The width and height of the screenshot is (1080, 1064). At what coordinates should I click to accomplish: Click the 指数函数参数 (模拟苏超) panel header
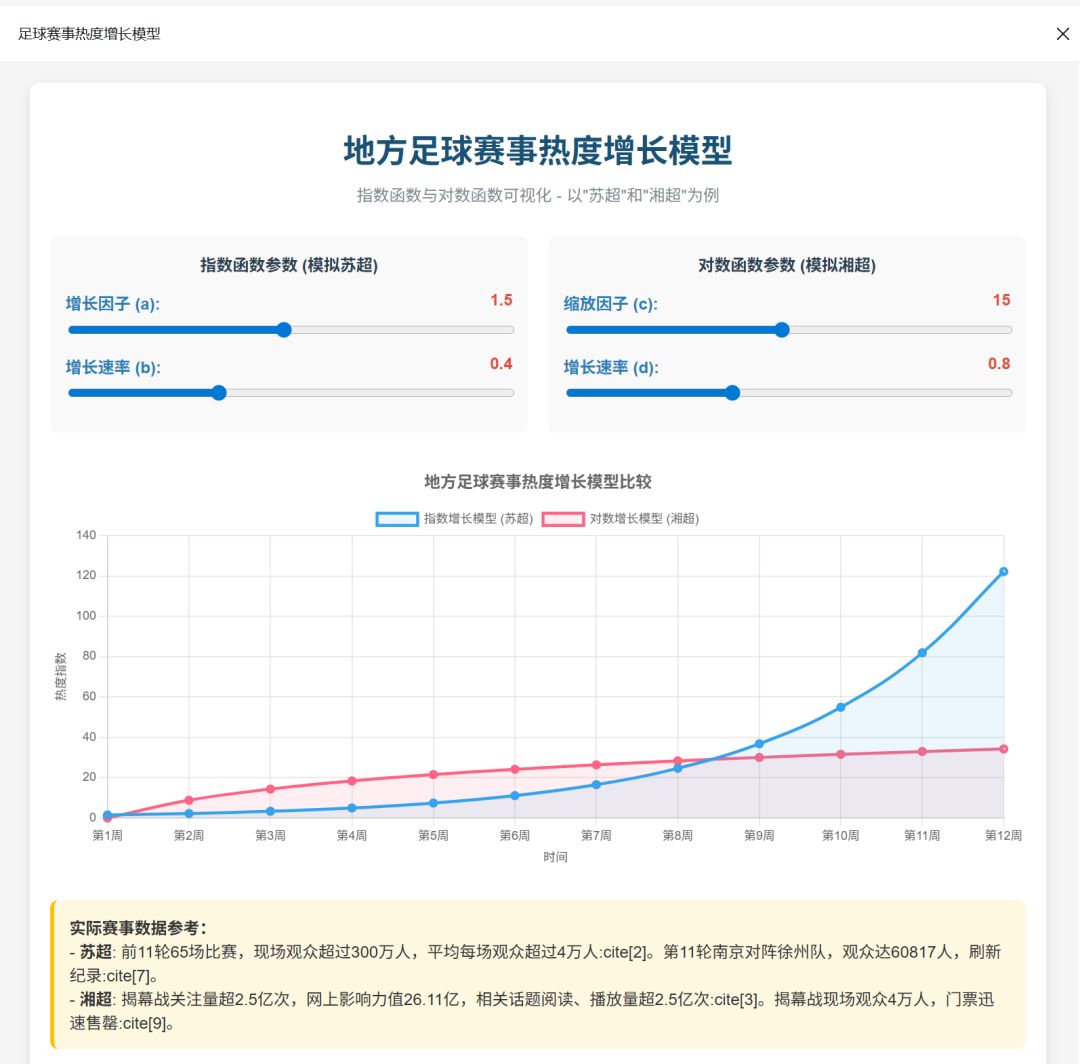290,265
